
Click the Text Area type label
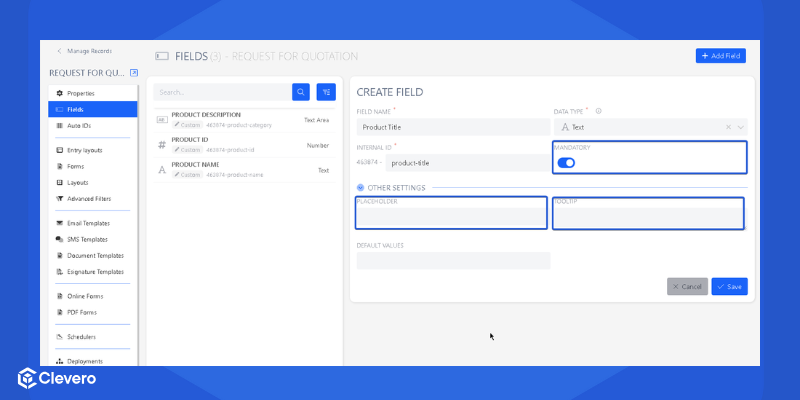(x=316, y=120)
